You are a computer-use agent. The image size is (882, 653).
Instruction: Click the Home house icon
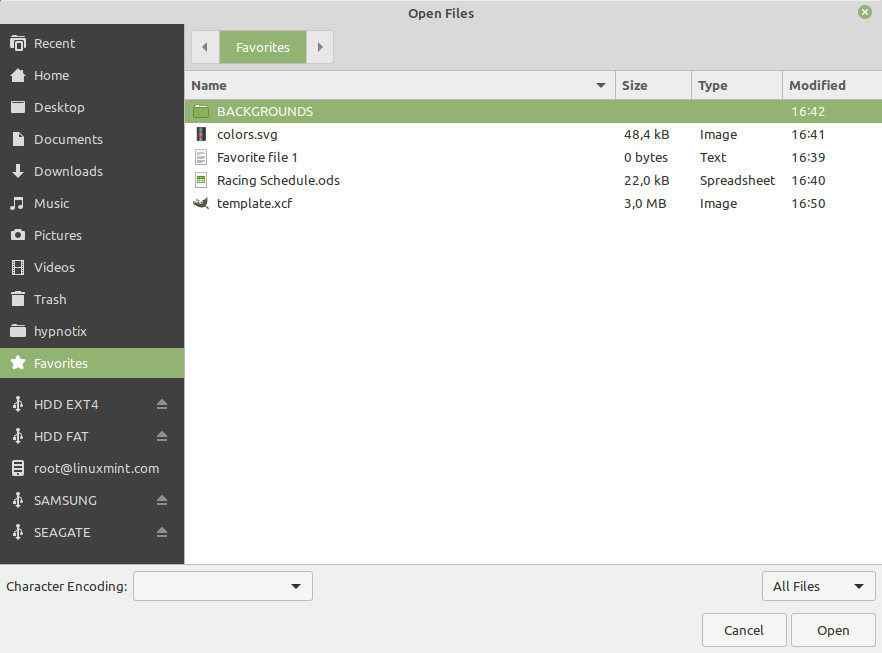pos(18,75)
